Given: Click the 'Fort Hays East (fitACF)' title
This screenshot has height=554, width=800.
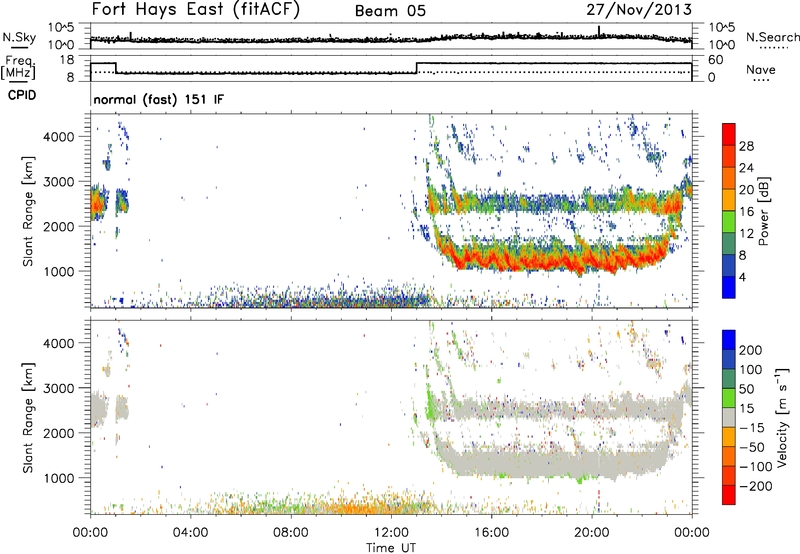Looking at the screenshot, I should click(x=196, y=10).
